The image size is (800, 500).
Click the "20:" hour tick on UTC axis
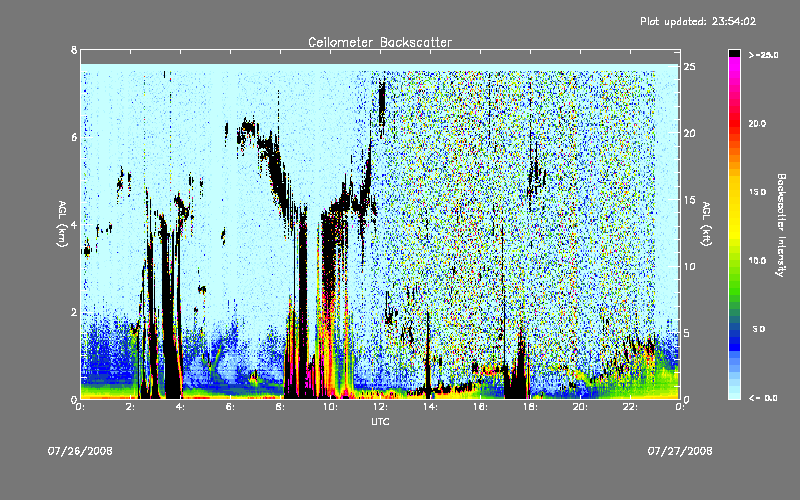tap(581, 407)
